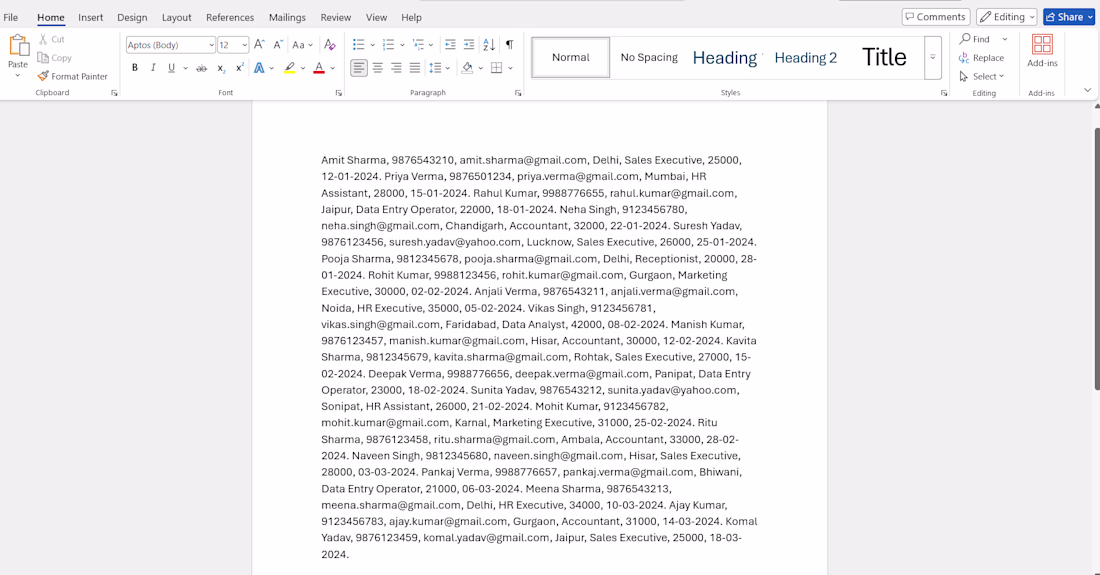Open the Paragraph dialog launcher

tap(518, 93)
